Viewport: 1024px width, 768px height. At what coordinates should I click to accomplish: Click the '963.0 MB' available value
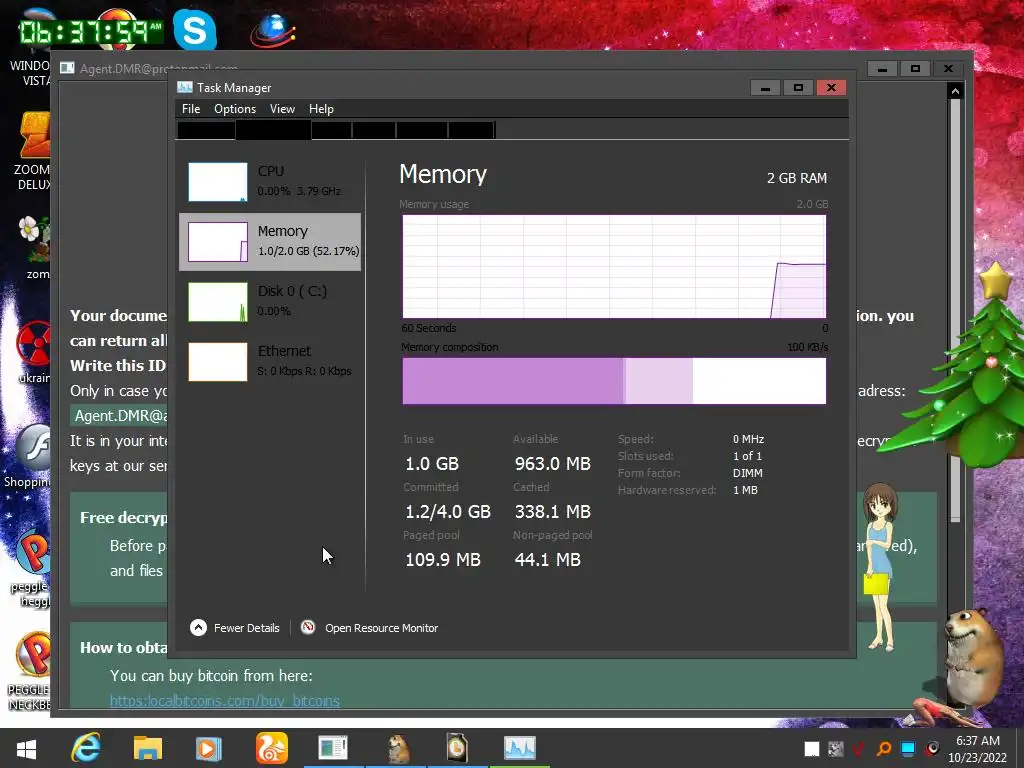click(552, 464)
